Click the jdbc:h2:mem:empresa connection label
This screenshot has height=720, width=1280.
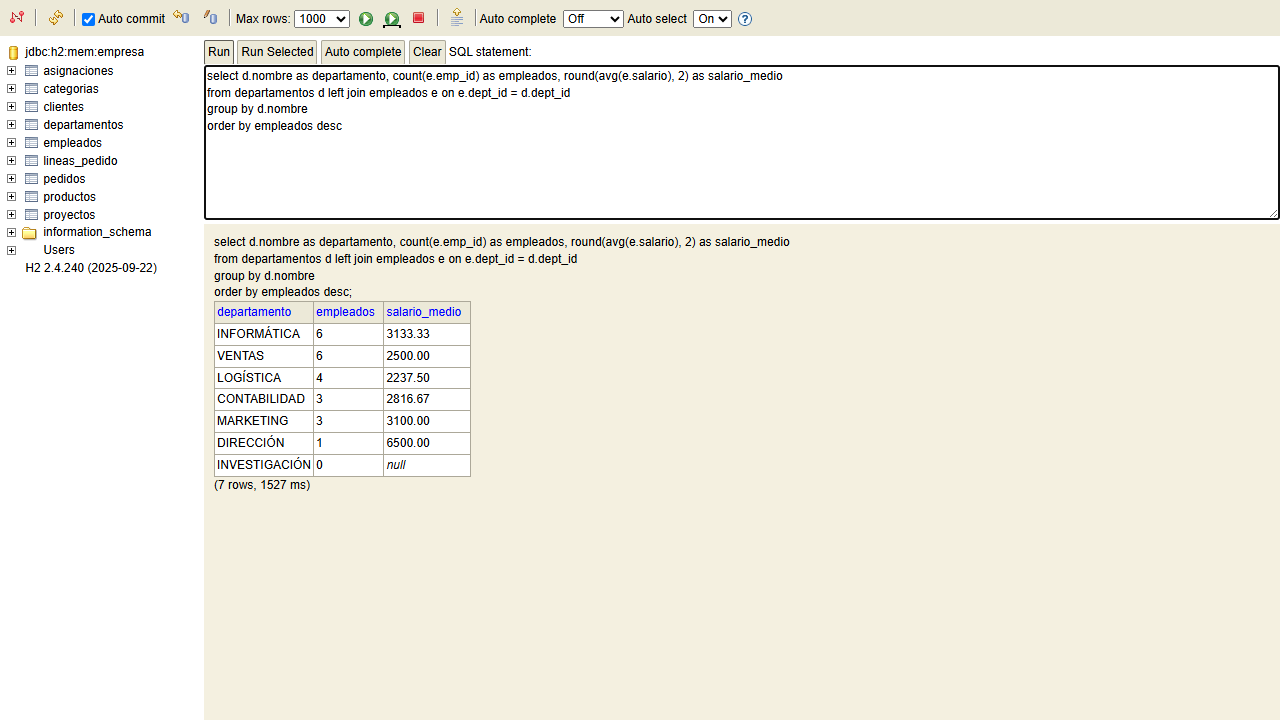[x=85, y=52]
